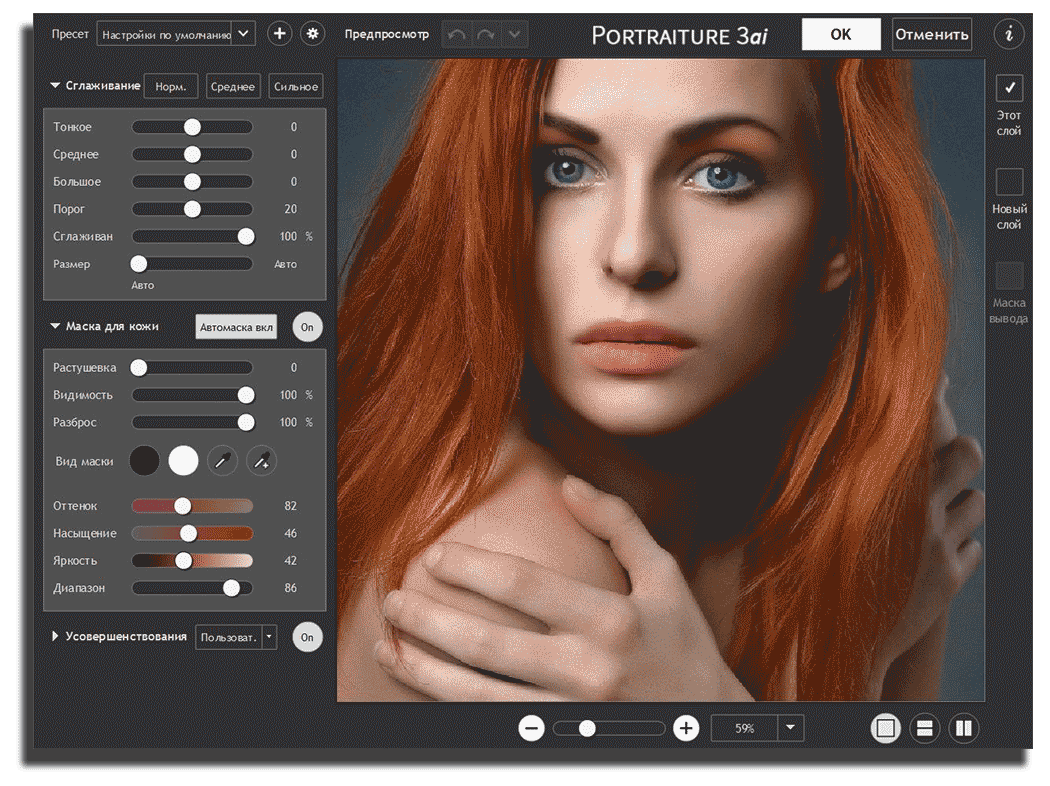Image resolution: width=1050 pixels, height=786 pixels.
Task: Check the Новый слой checkbox
Action: coord(1009,182)
